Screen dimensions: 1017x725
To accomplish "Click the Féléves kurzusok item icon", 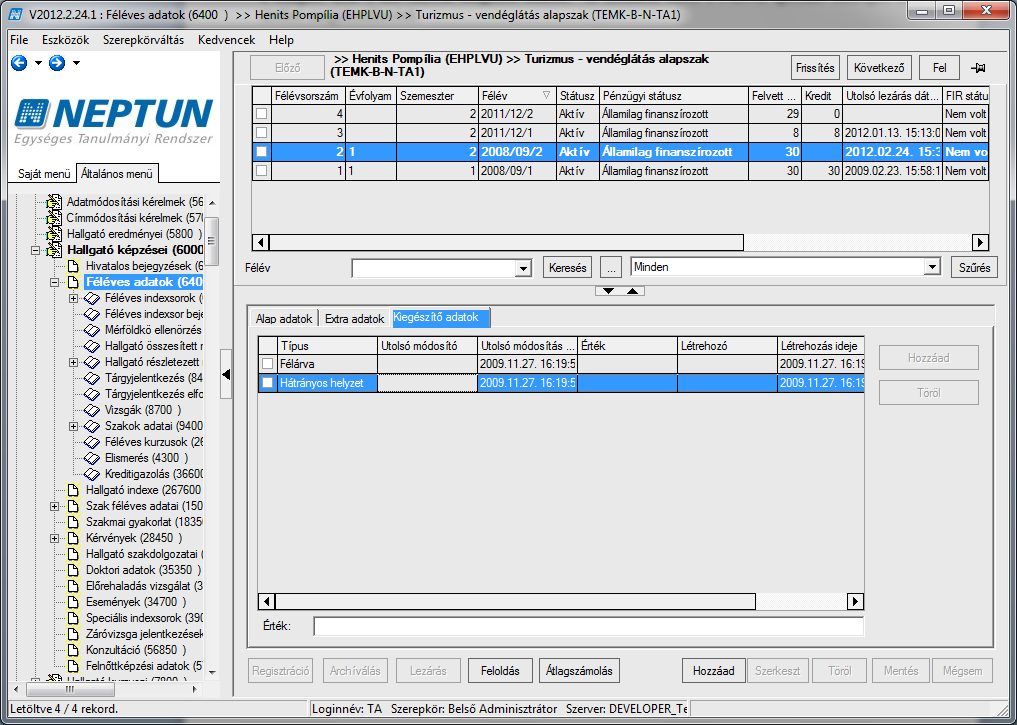I will 92,442.
